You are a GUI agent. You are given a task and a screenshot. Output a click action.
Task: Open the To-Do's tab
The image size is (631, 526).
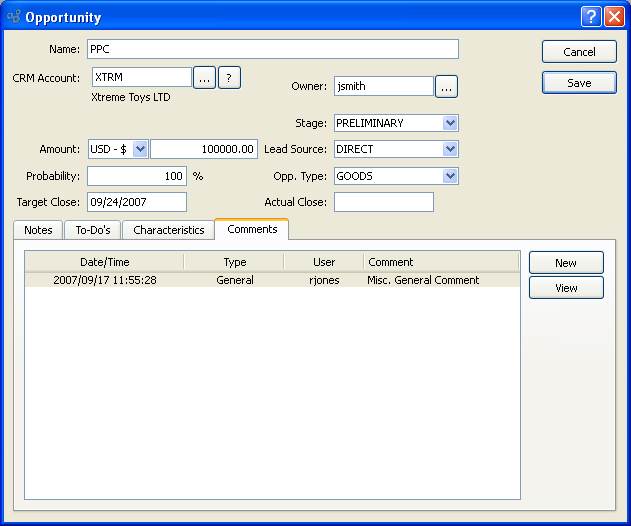93,230
